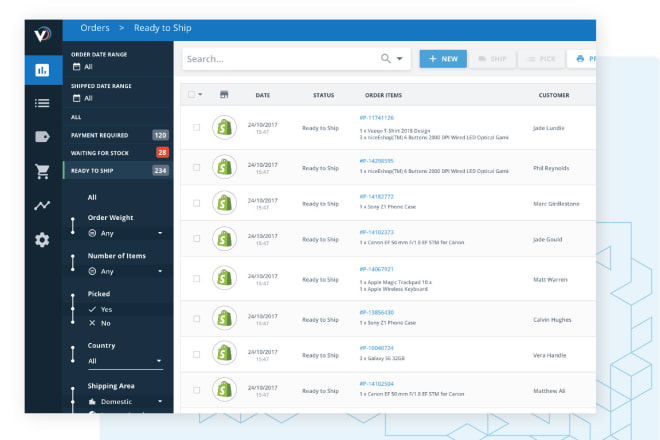Select Picked Yes option
This screenshot has width=660, height=440.
pos(100,309)
